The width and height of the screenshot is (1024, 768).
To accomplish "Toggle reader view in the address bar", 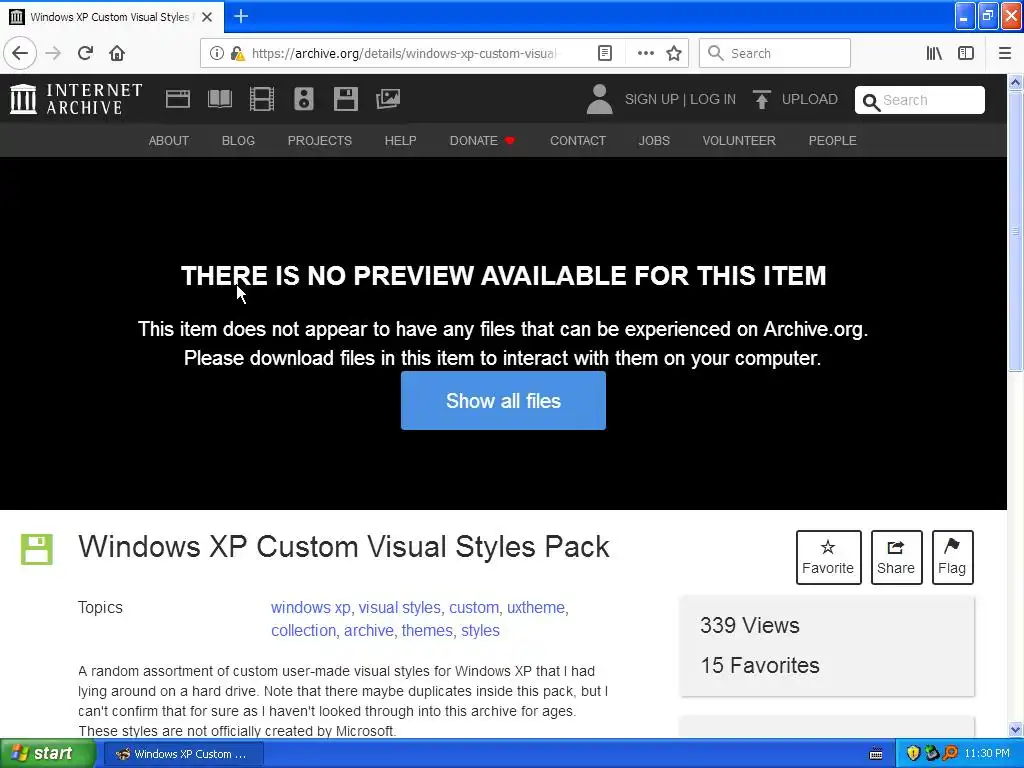I will [605, 53].
